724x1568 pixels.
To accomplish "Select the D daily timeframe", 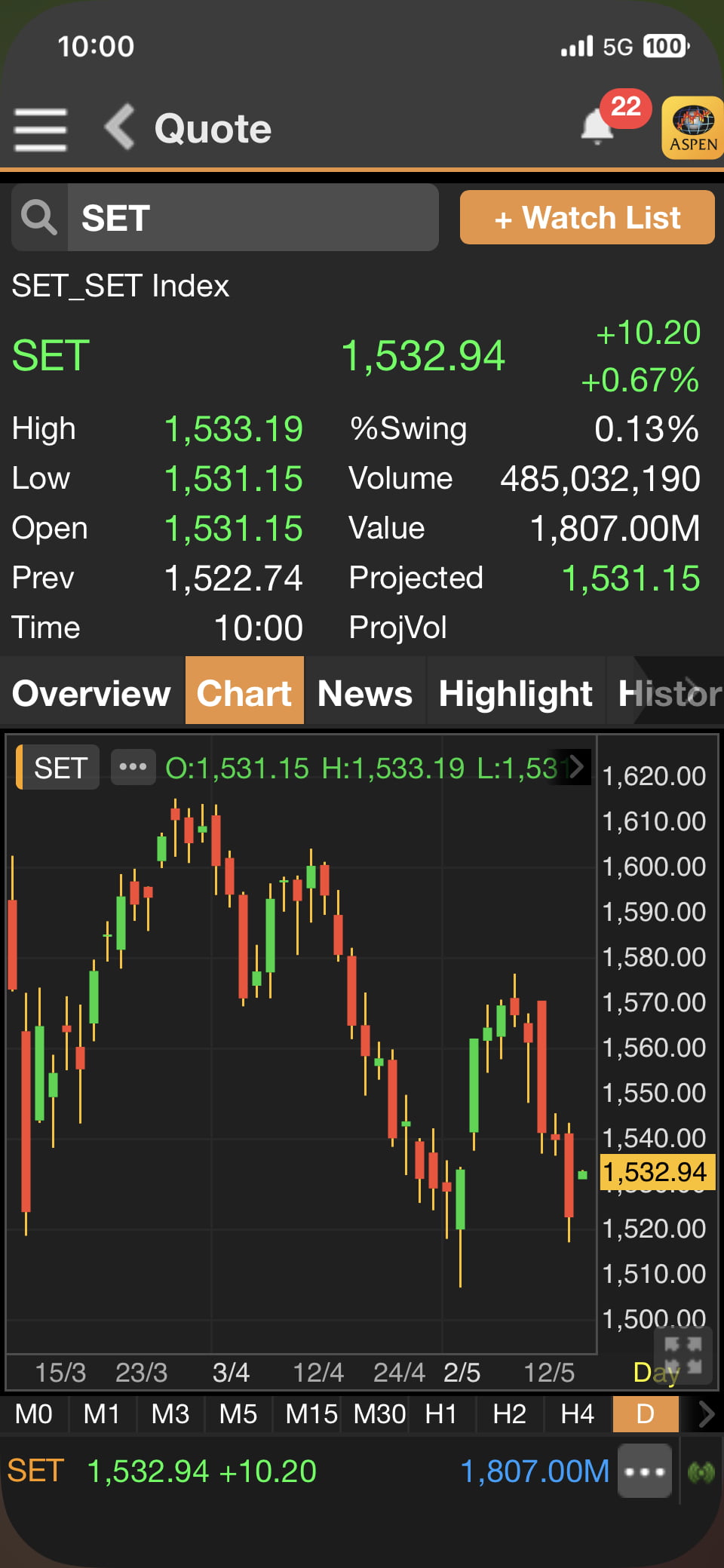I will click(x=646, y=1414).
